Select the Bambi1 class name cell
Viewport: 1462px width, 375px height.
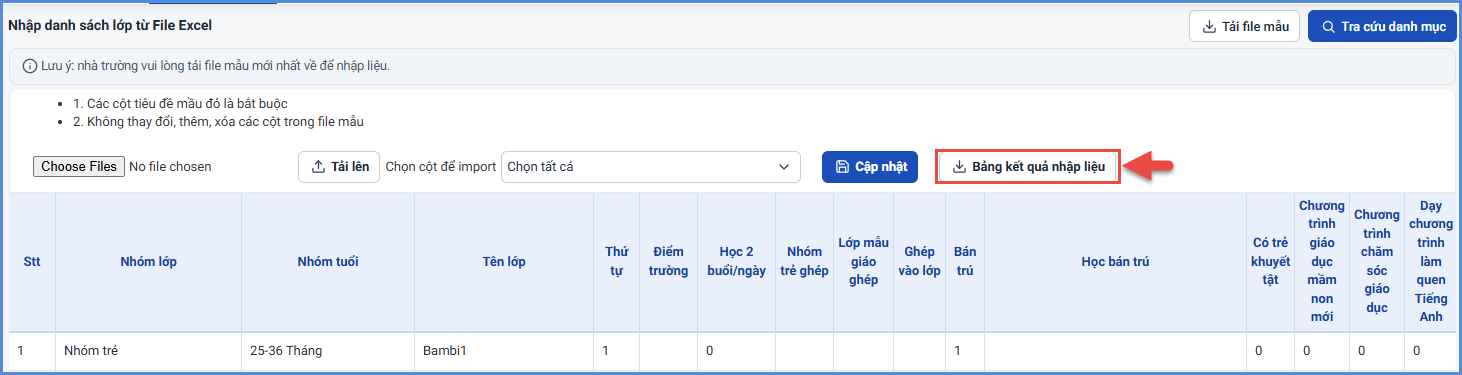pos(504,351)
